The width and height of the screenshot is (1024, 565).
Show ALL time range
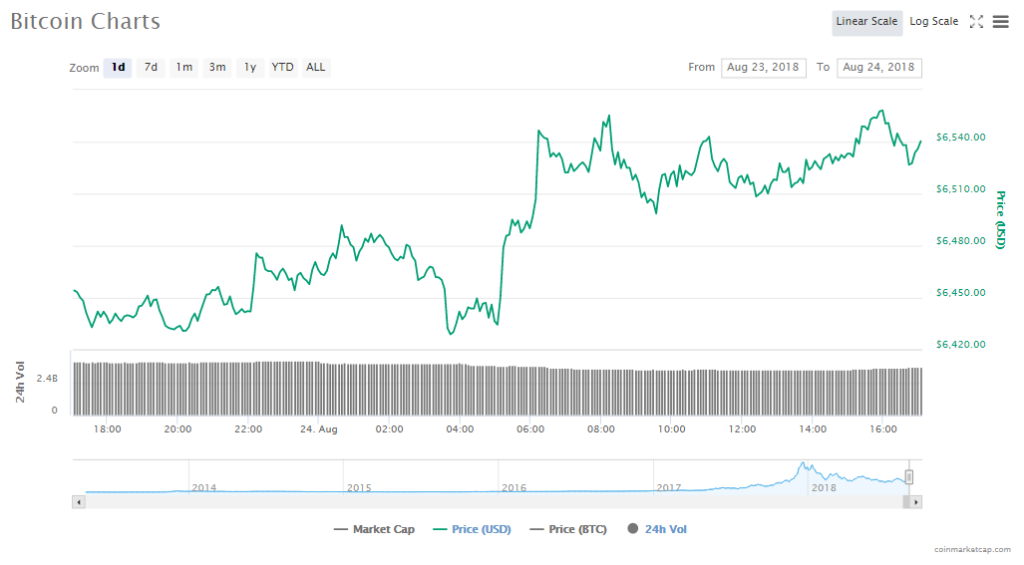point(315,68)
